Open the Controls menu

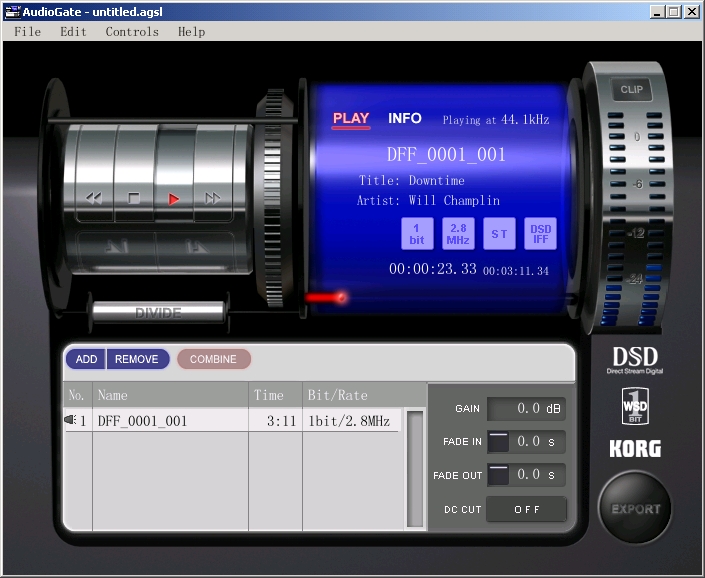(x=132, y=31)
